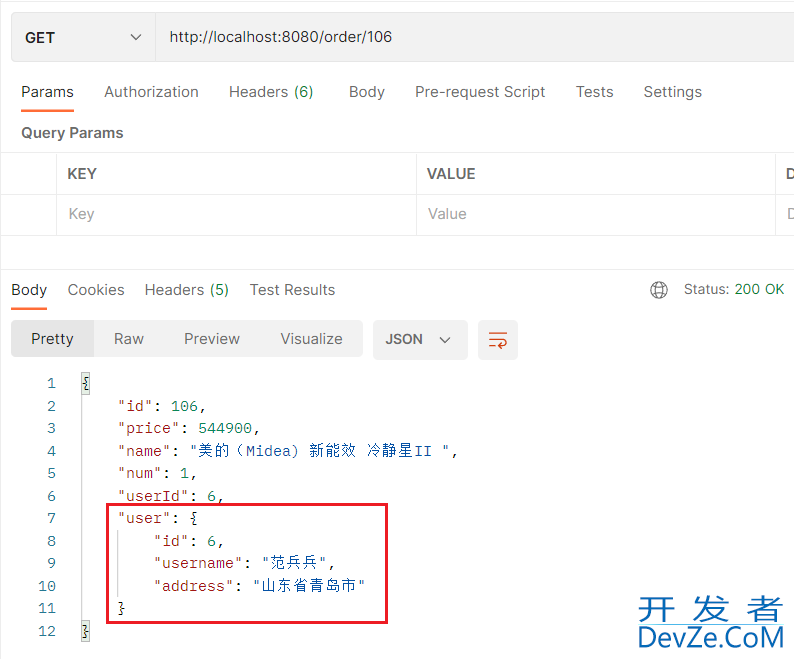The height and width of the screenshot is (659, 794).
Task: Switch to Raw response view
Action: [129, 339]
